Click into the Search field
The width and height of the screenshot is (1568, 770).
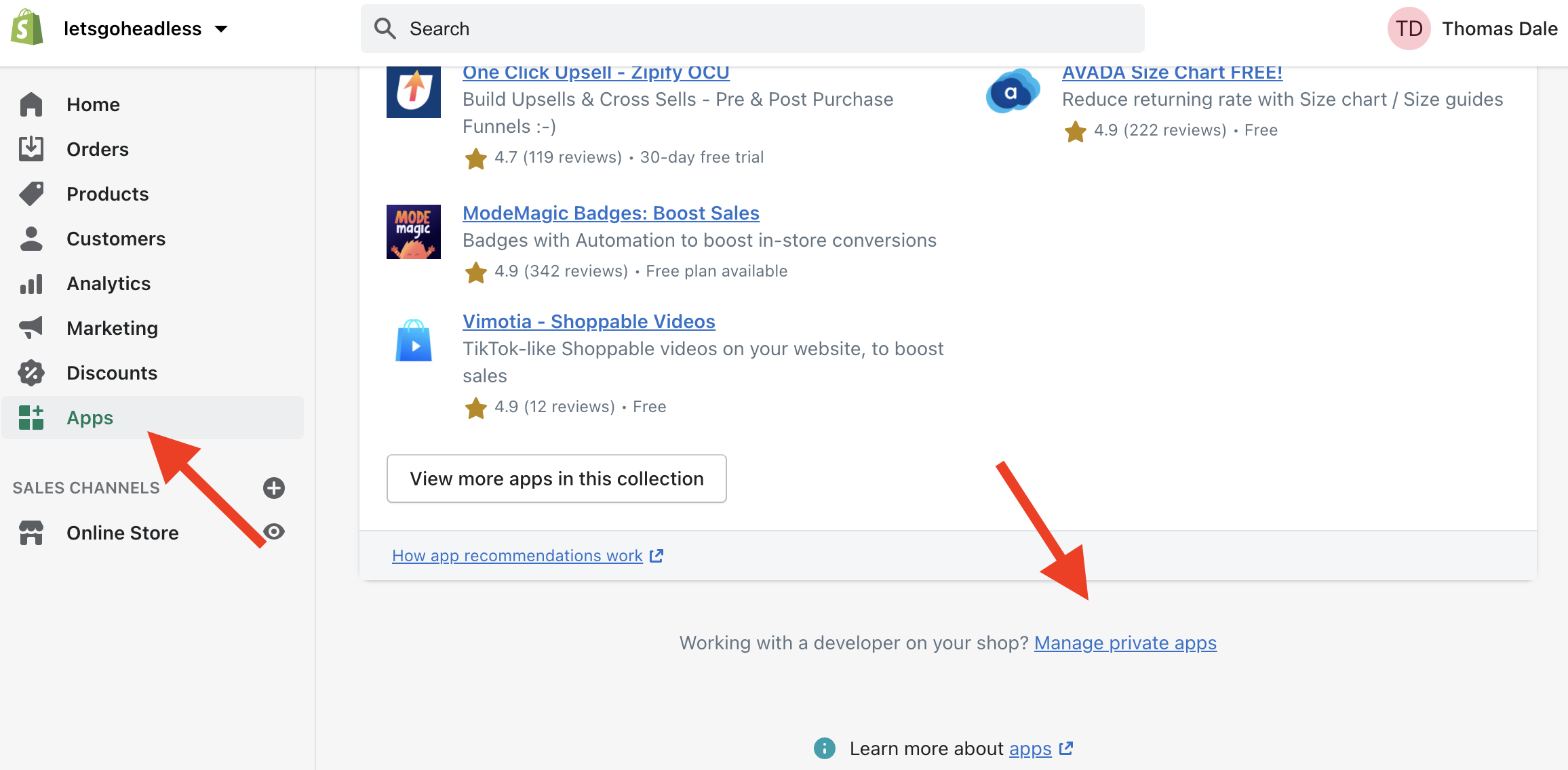753,28
